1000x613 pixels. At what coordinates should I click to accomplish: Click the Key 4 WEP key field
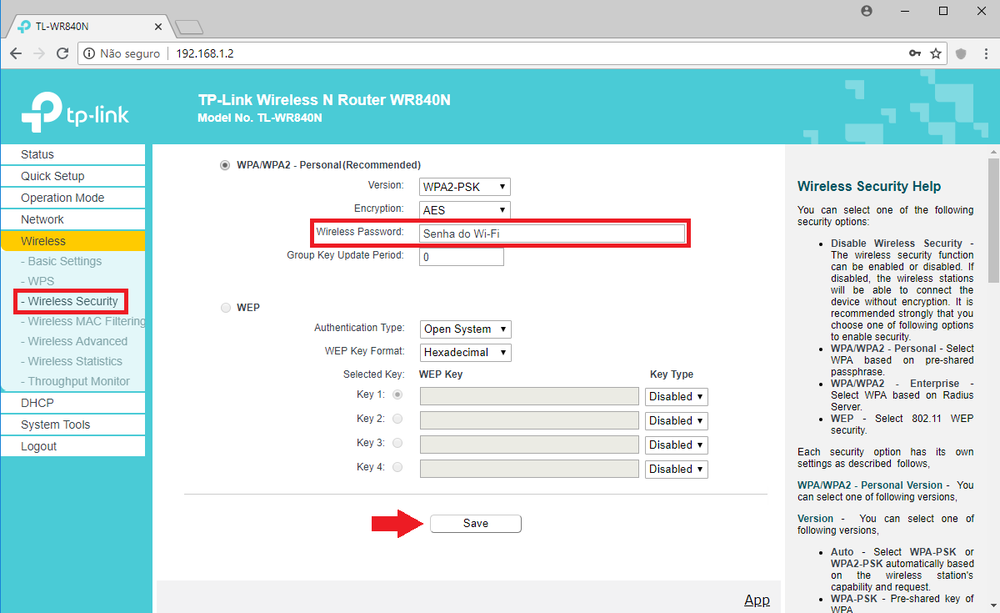tap(529, 469)
